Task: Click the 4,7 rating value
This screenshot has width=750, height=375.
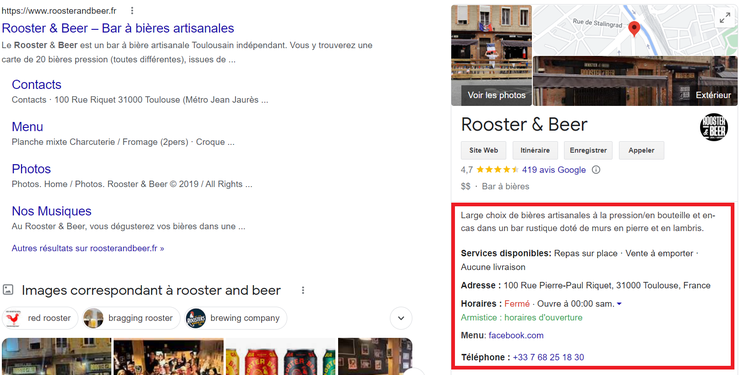Action: click(x=467, y=170)
